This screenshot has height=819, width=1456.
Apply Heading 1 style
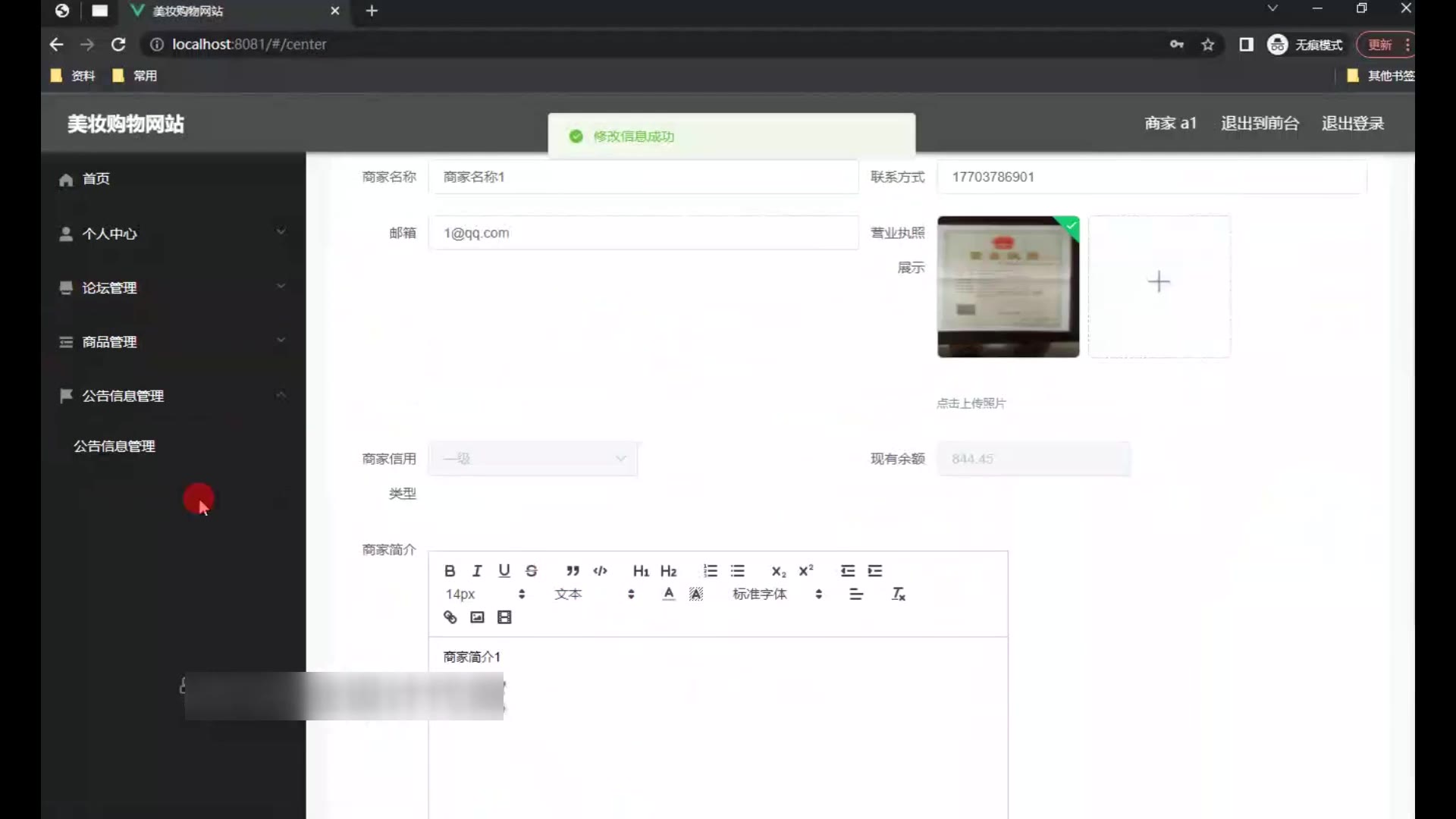pos(641,571)
